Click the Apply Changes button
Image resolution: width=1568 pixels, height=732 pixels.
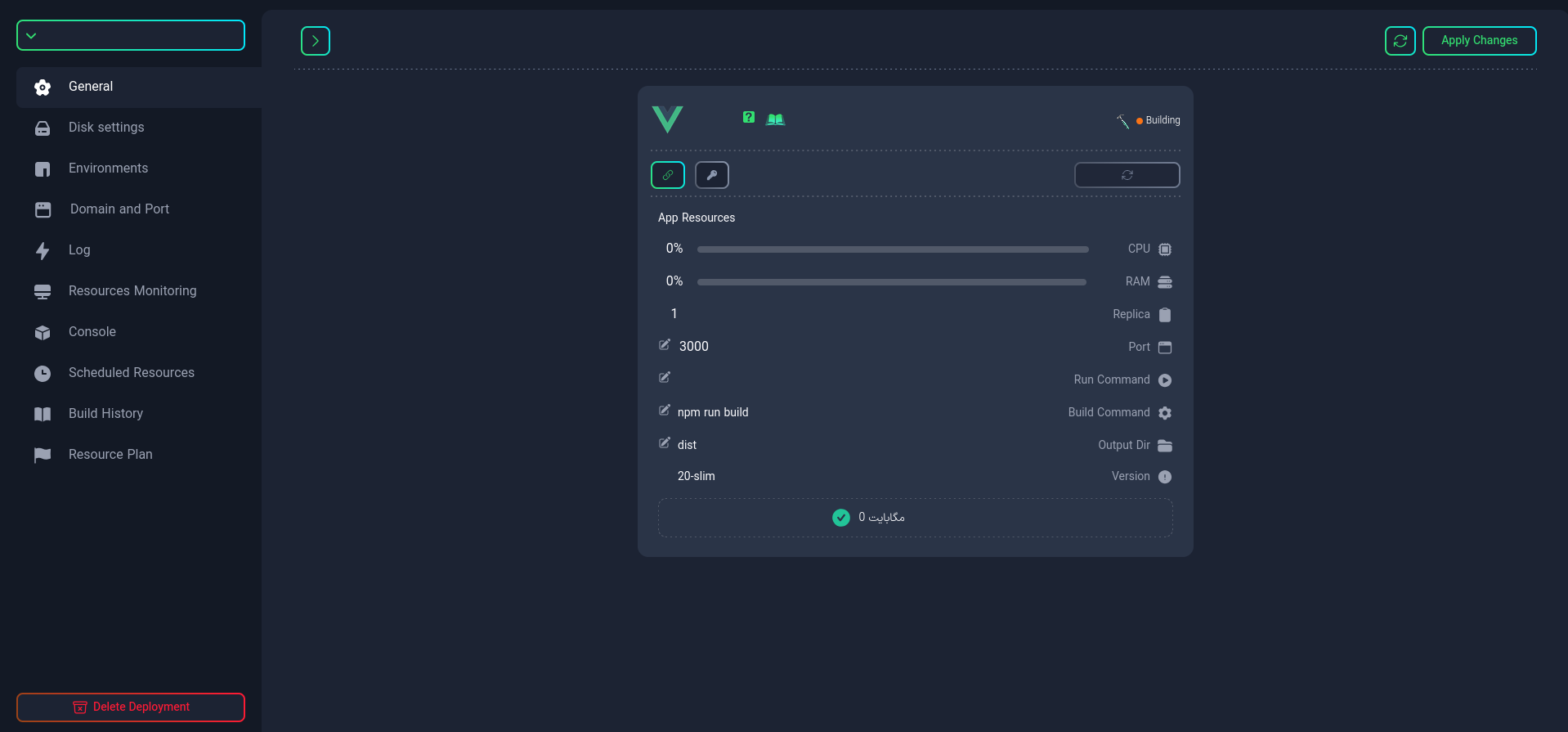1479,41
